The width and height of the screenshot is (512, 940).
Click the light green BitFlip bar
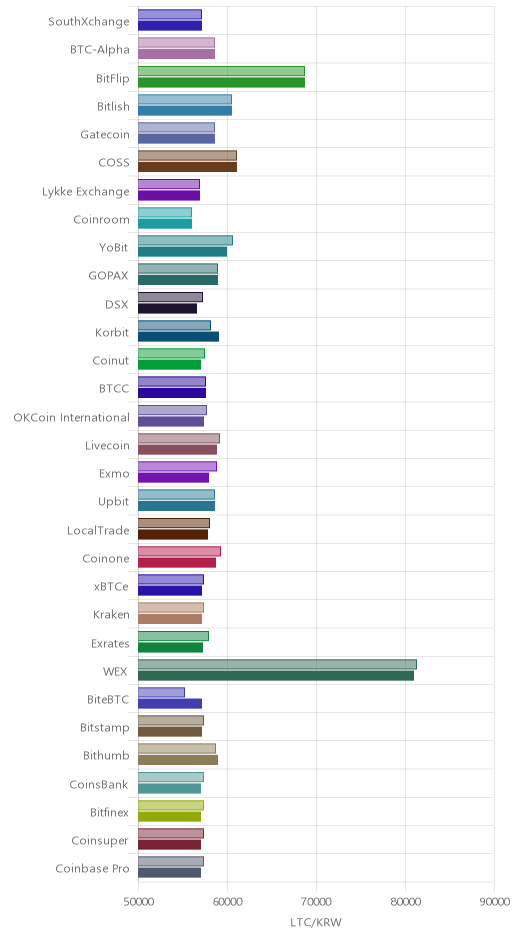pos(221,71)
